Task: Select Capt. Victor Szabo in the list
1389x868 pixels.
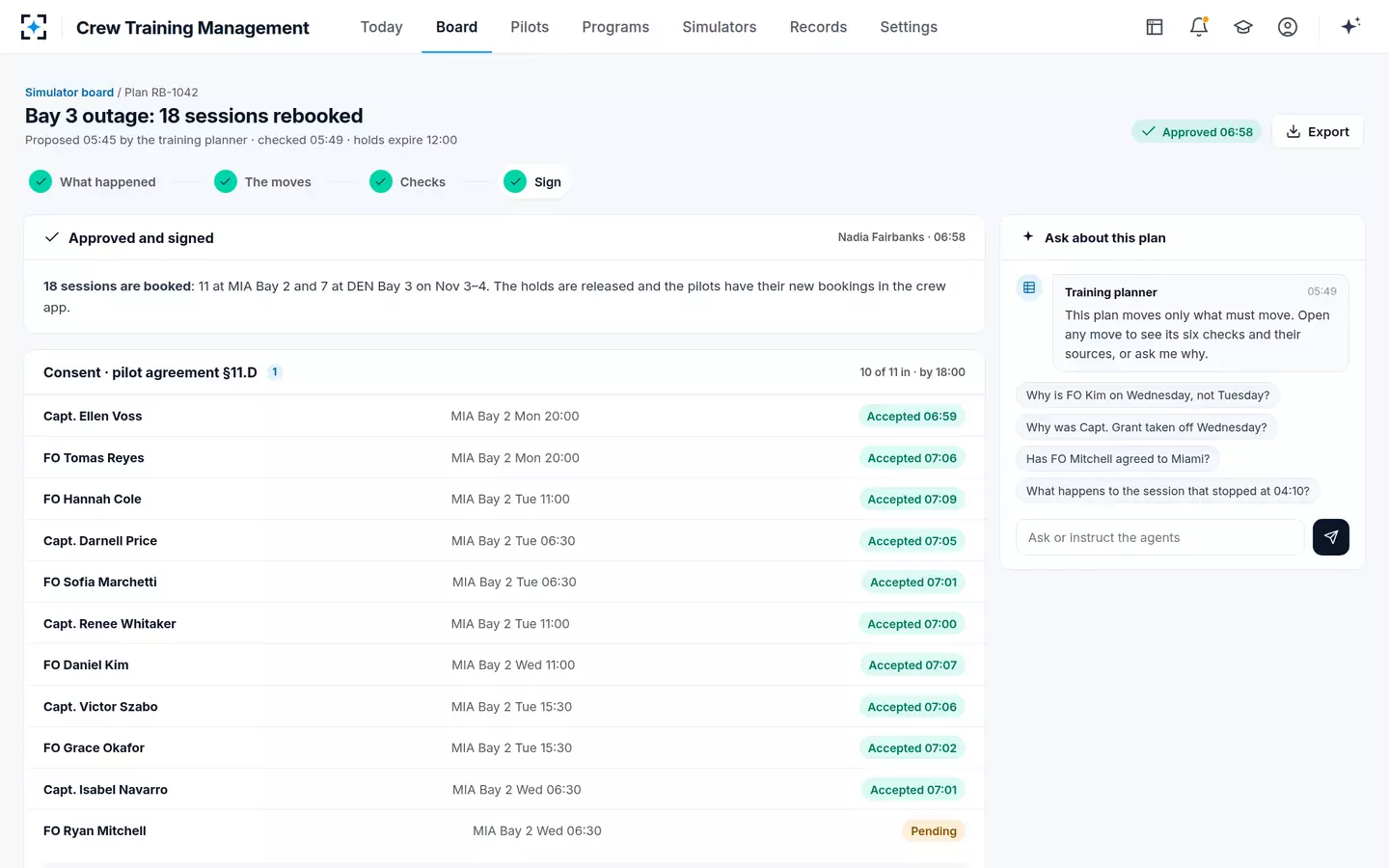Action: click(100, 707)
